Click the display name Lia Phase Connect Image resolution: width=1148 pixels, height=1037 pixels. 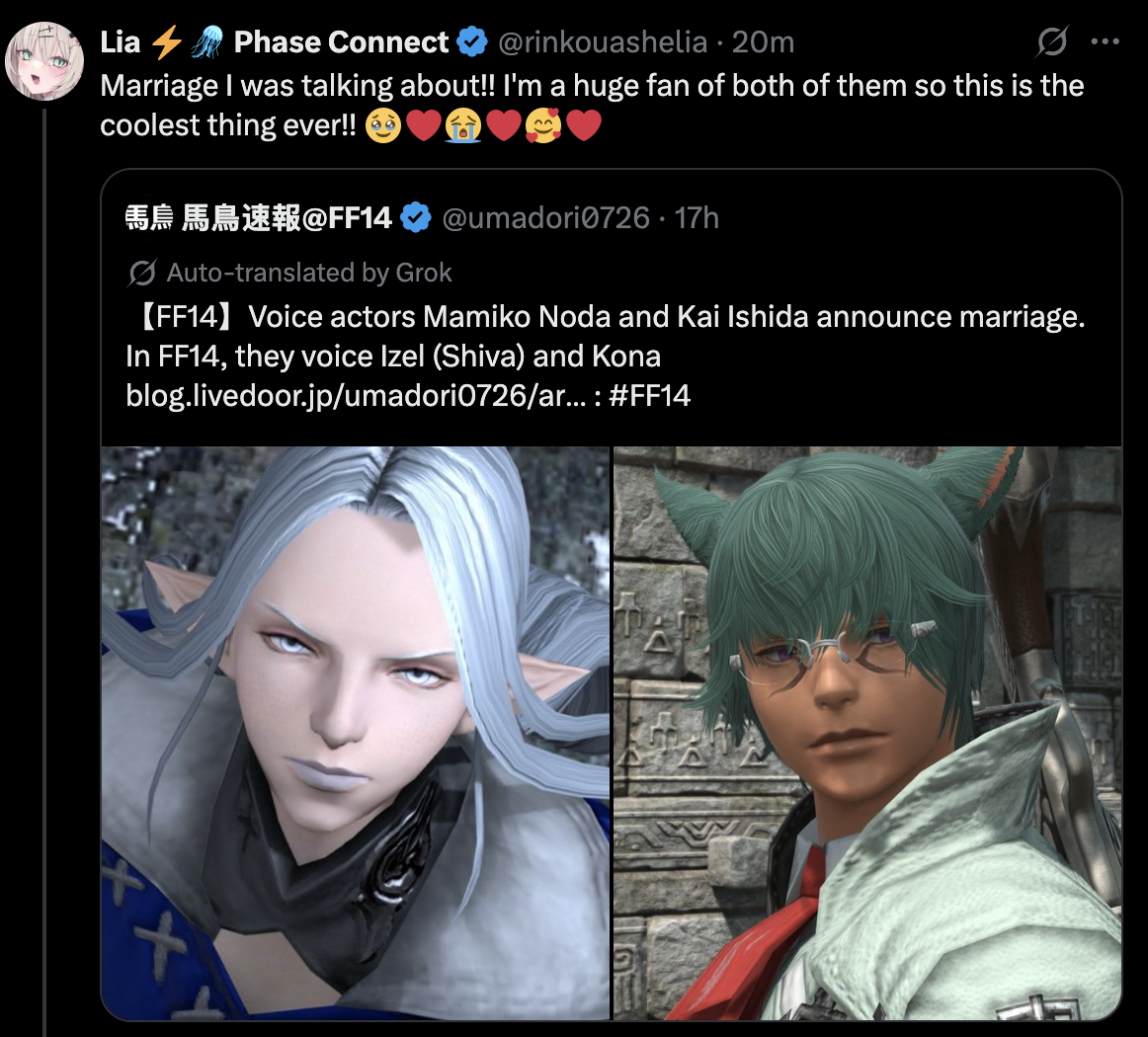tap(275, 41)
